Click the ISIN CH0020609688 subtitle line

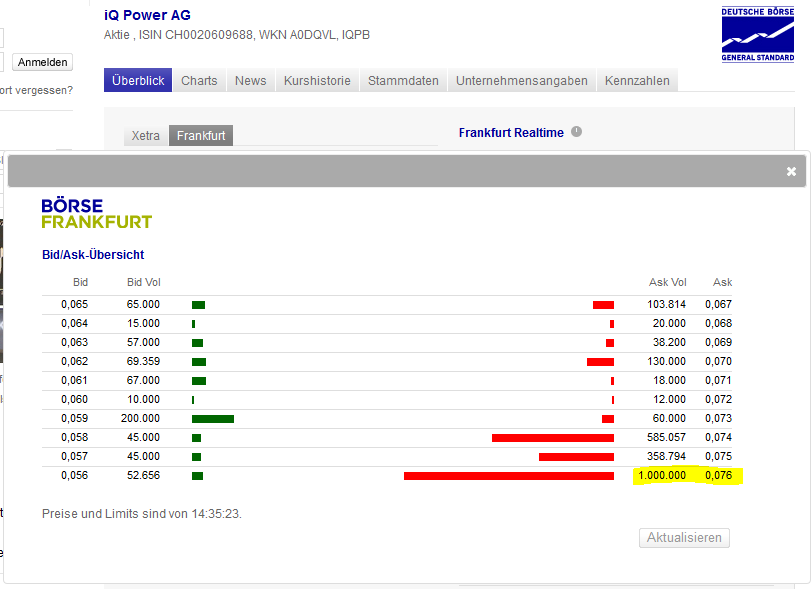(x=237, y=35)
